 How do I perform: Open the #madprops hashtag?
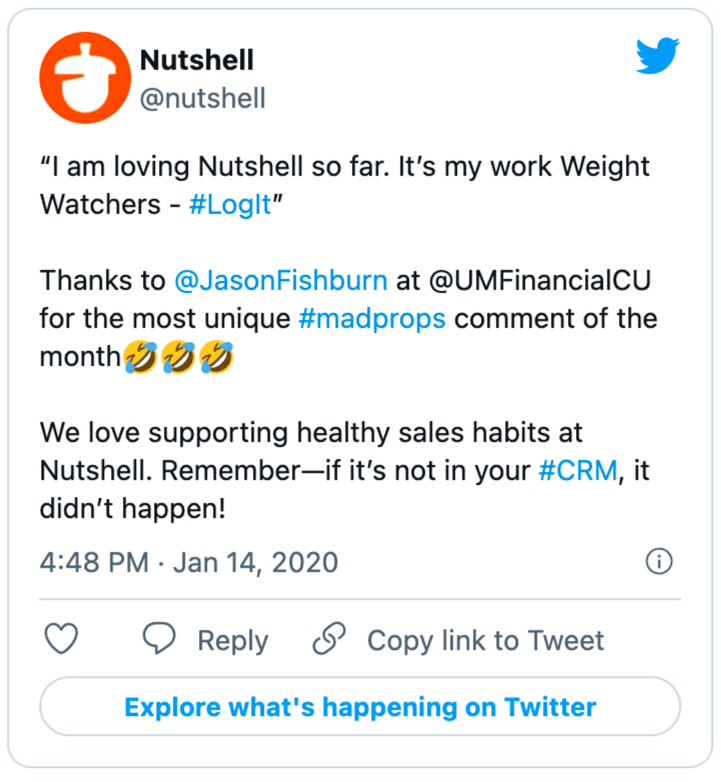coord(372,319)
